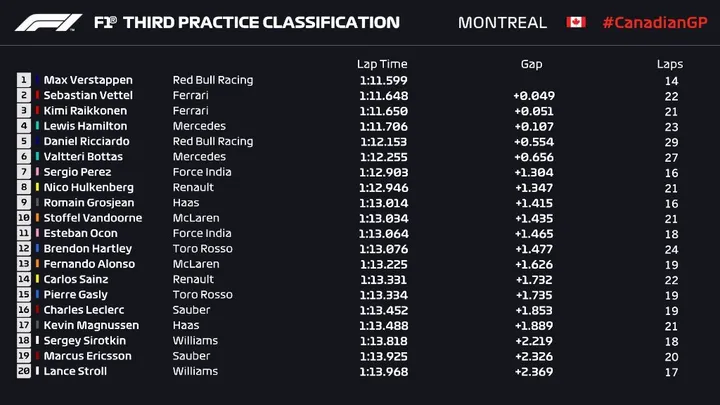Click Lance Stroll's +2.369 gap value
Image resolution: width=720 pixels, height=405 pixels.
[534, 371]
